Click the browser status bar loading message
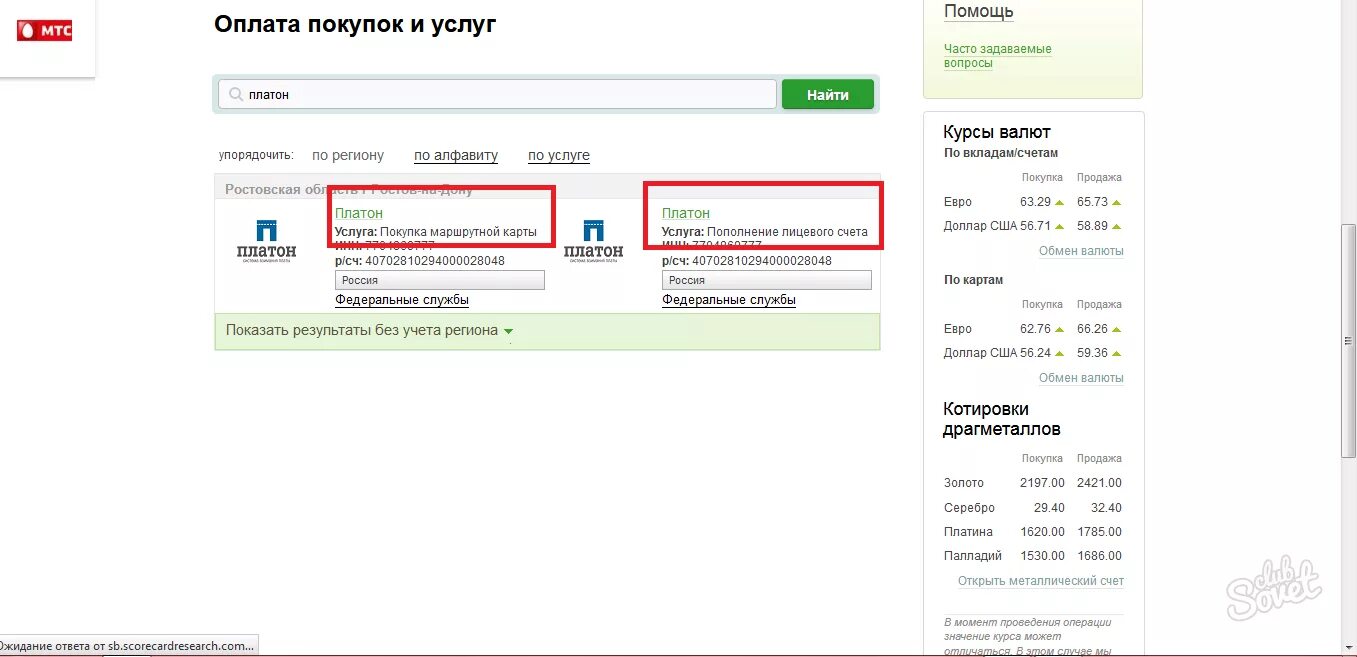 click(128, 646)
